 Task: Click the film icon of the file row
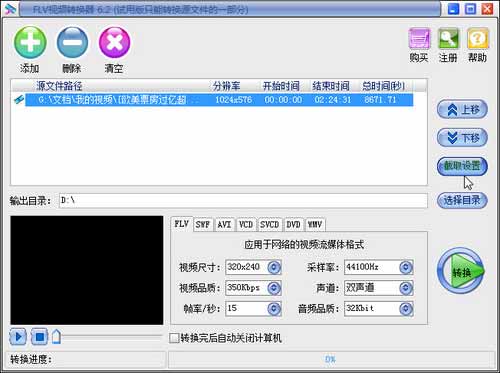(19, 100)
